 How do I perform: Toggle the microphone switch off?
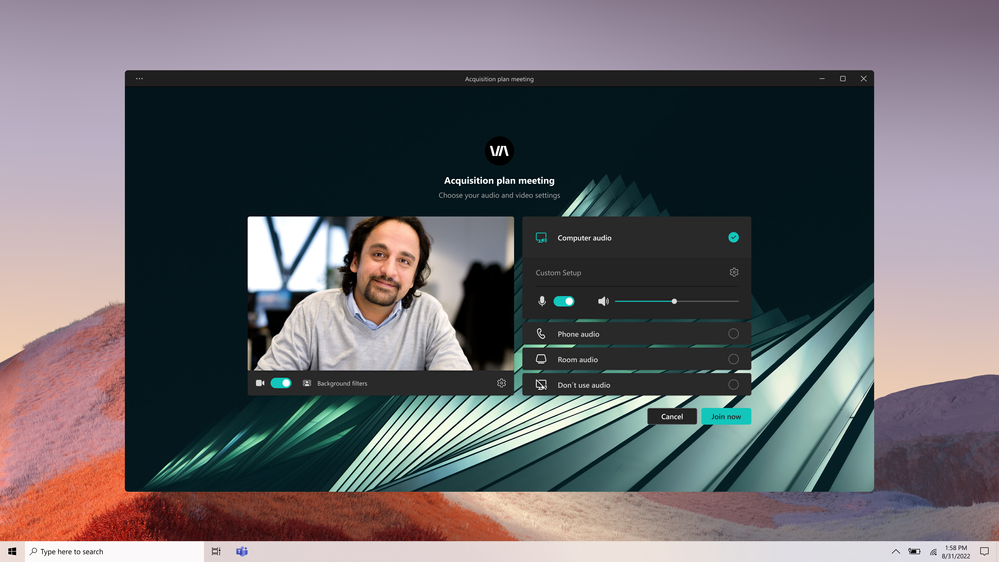coord(564,301)
